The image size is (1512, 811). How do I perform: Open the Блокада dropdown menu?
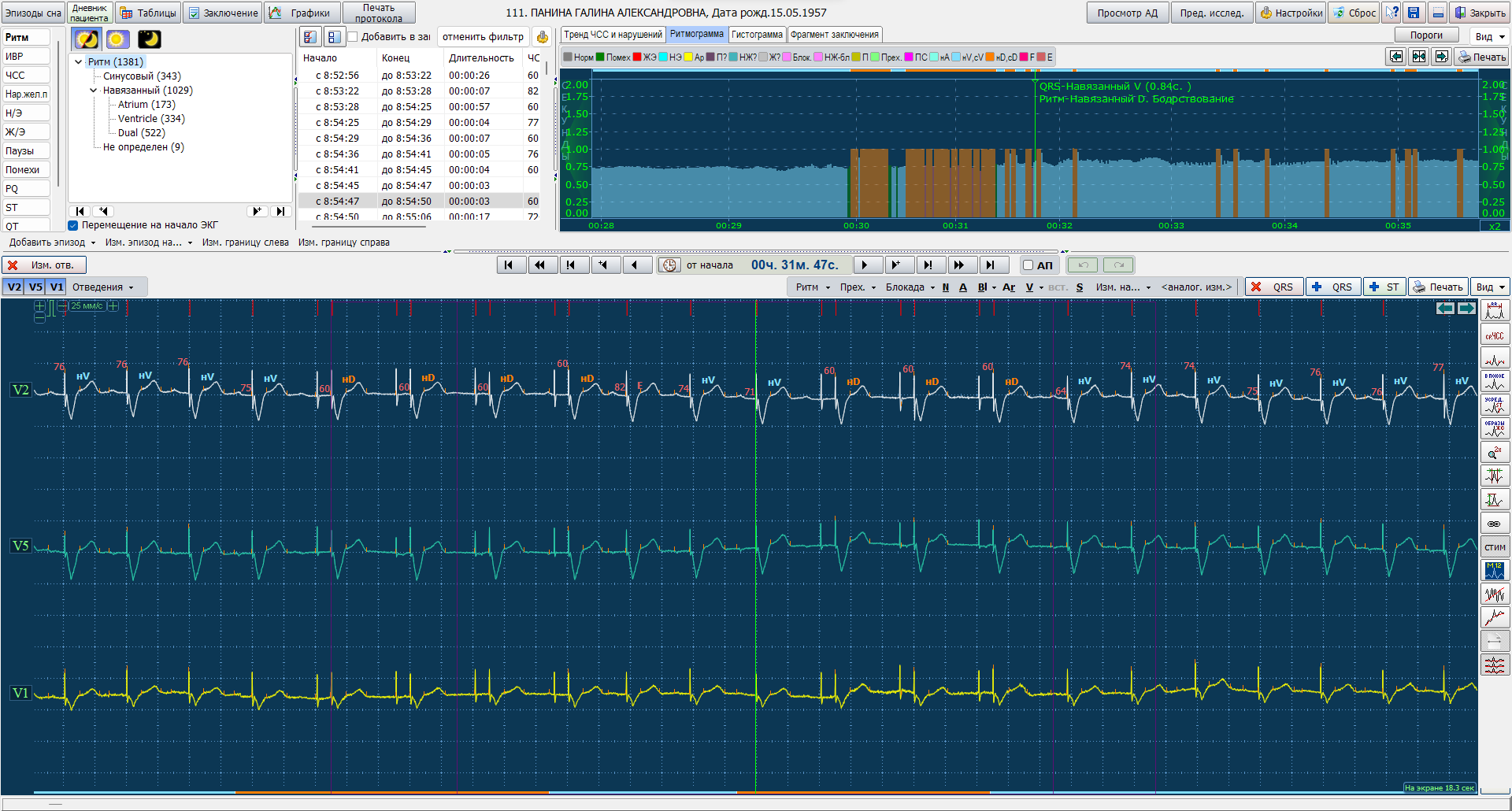(910, 287)
